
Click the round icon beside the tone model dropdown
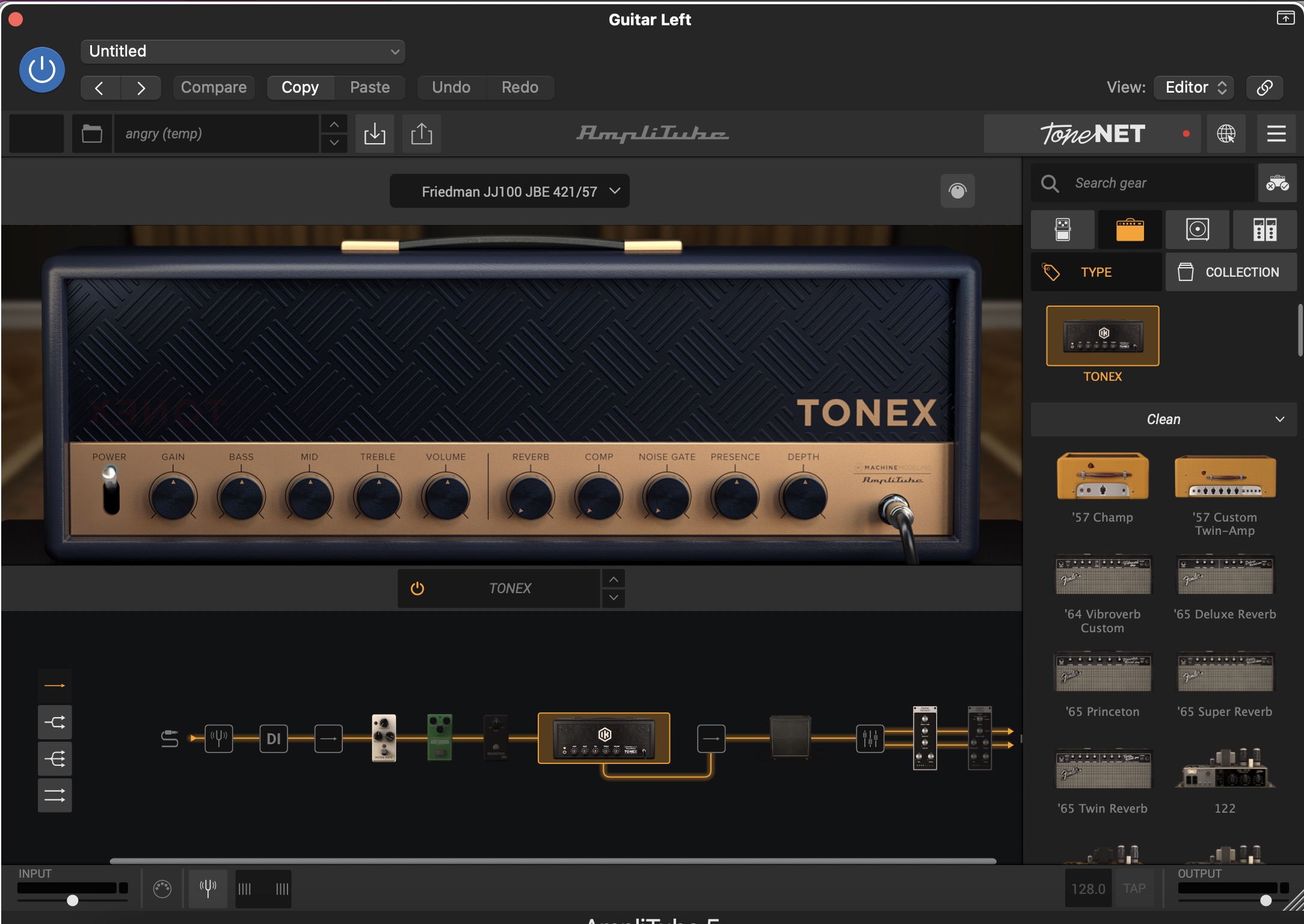[x=958, y=191]
